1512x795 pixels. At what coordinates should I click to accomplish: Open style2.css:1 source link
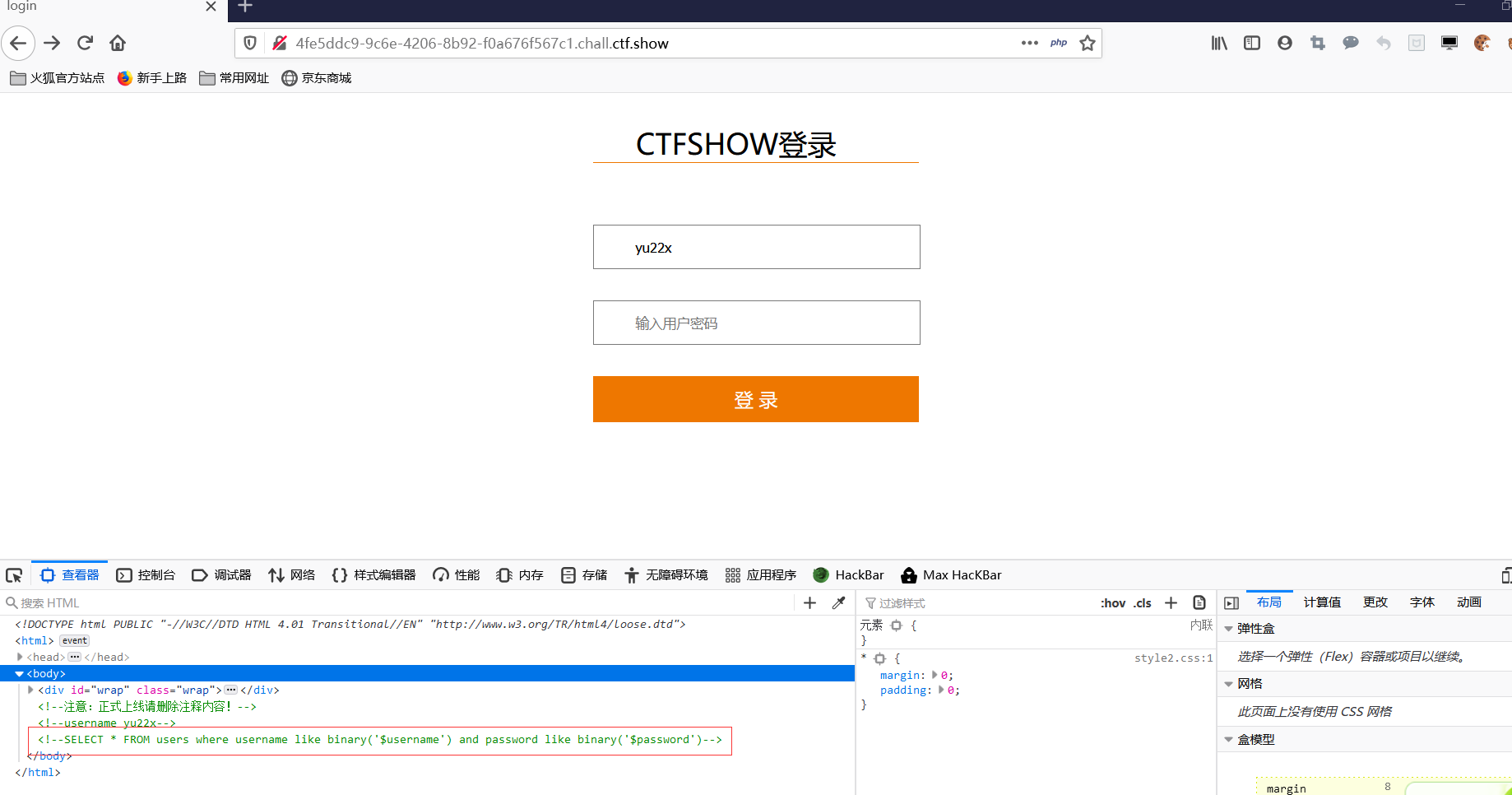1173,658
